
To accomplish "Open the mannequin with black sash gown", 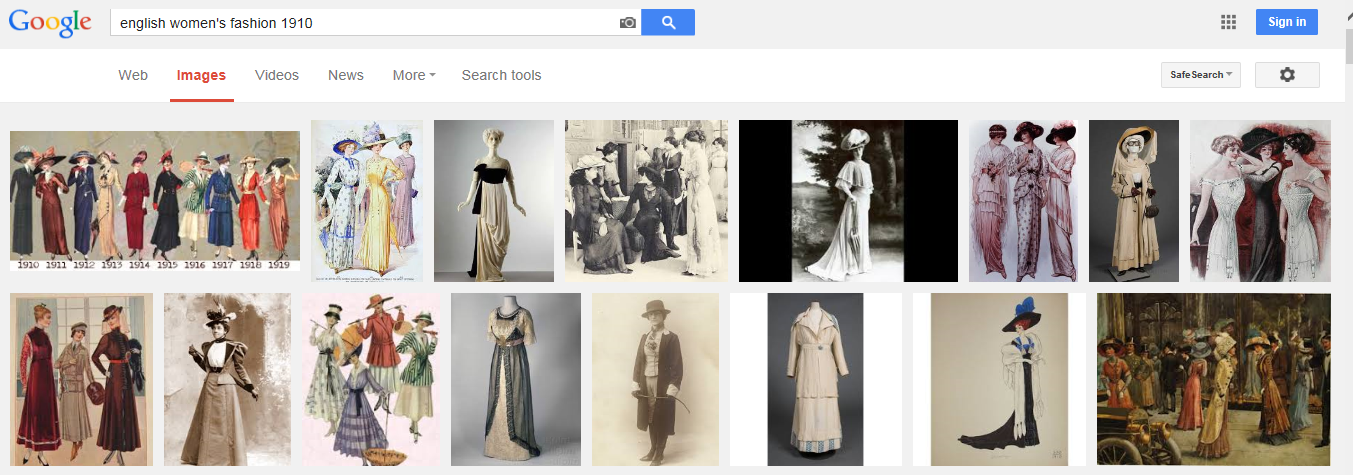I will [494, 201].
